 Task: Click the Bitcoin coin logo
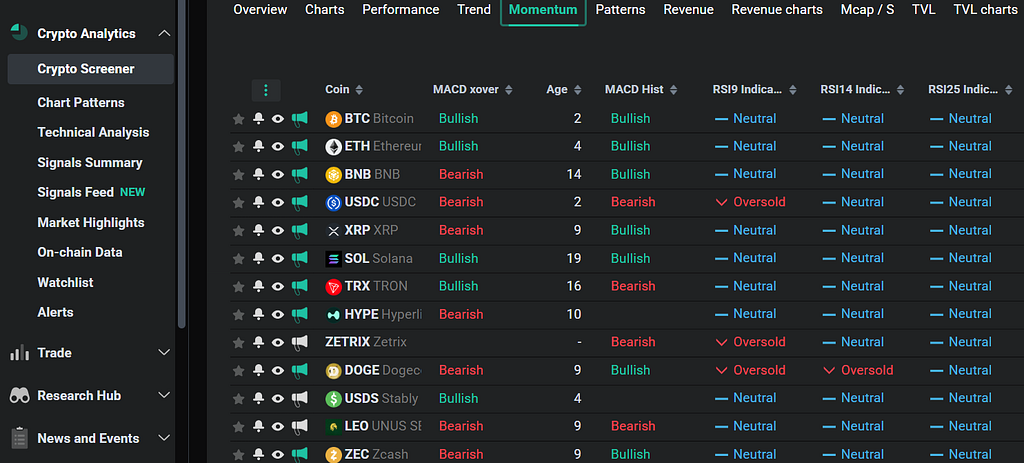334,119
